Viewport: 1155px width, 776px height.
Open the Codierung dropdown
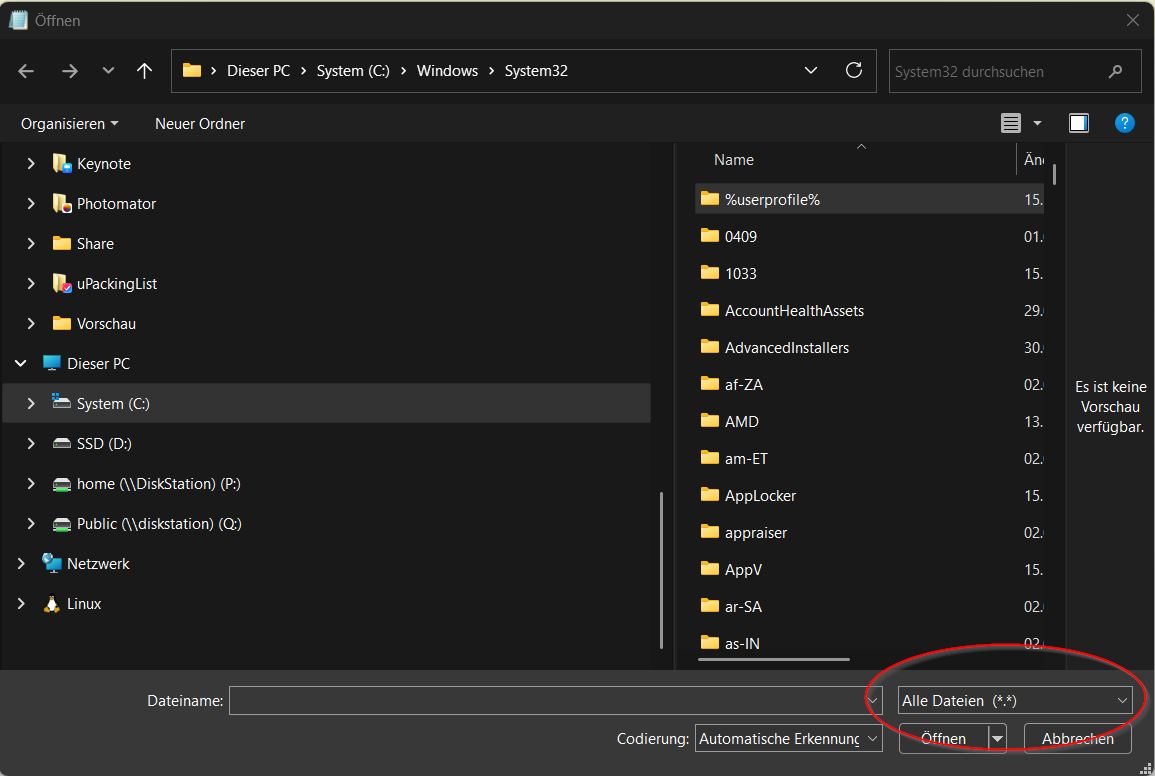[x=788, y=738]
